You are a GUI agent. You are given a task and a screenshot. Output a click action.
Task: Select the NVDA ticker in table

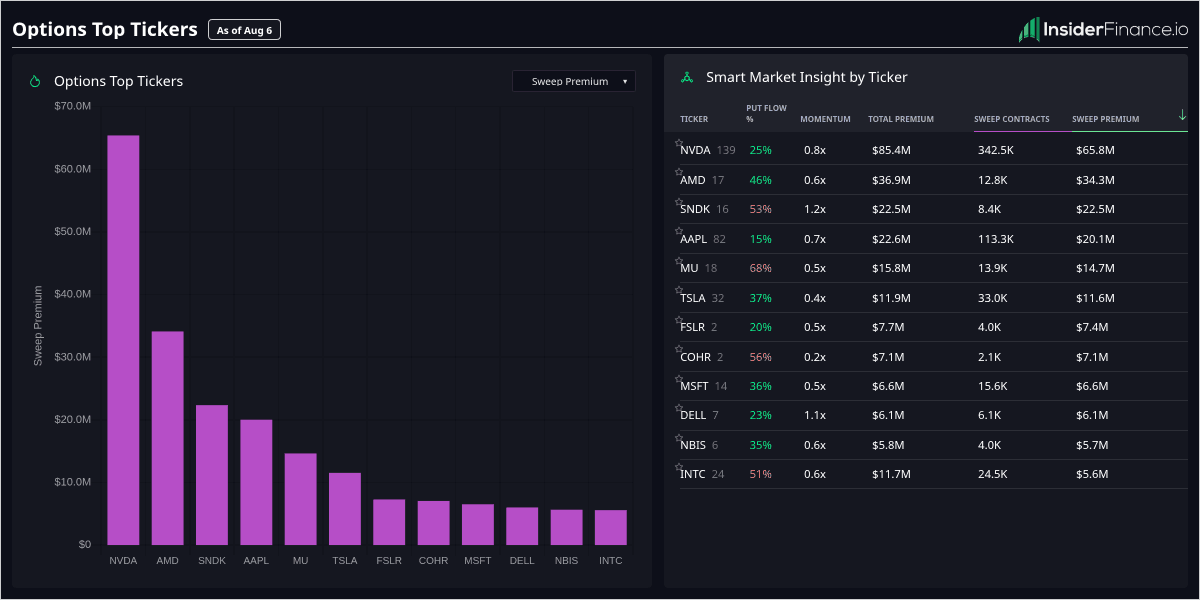695,150
